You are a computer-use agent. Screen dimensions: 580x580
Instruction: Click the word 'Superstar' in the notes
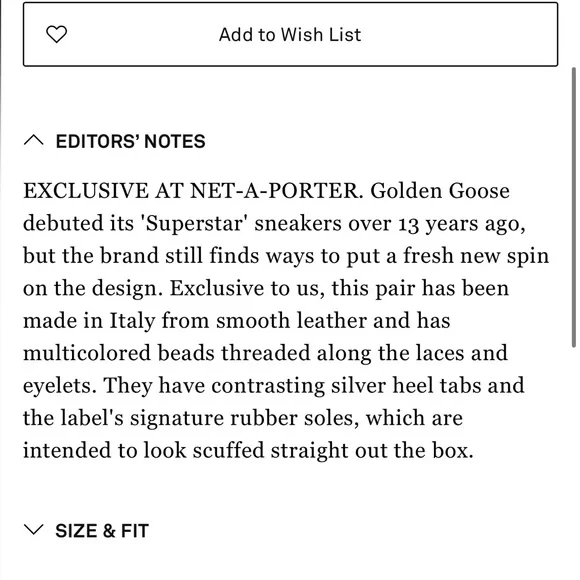[194, 224]
